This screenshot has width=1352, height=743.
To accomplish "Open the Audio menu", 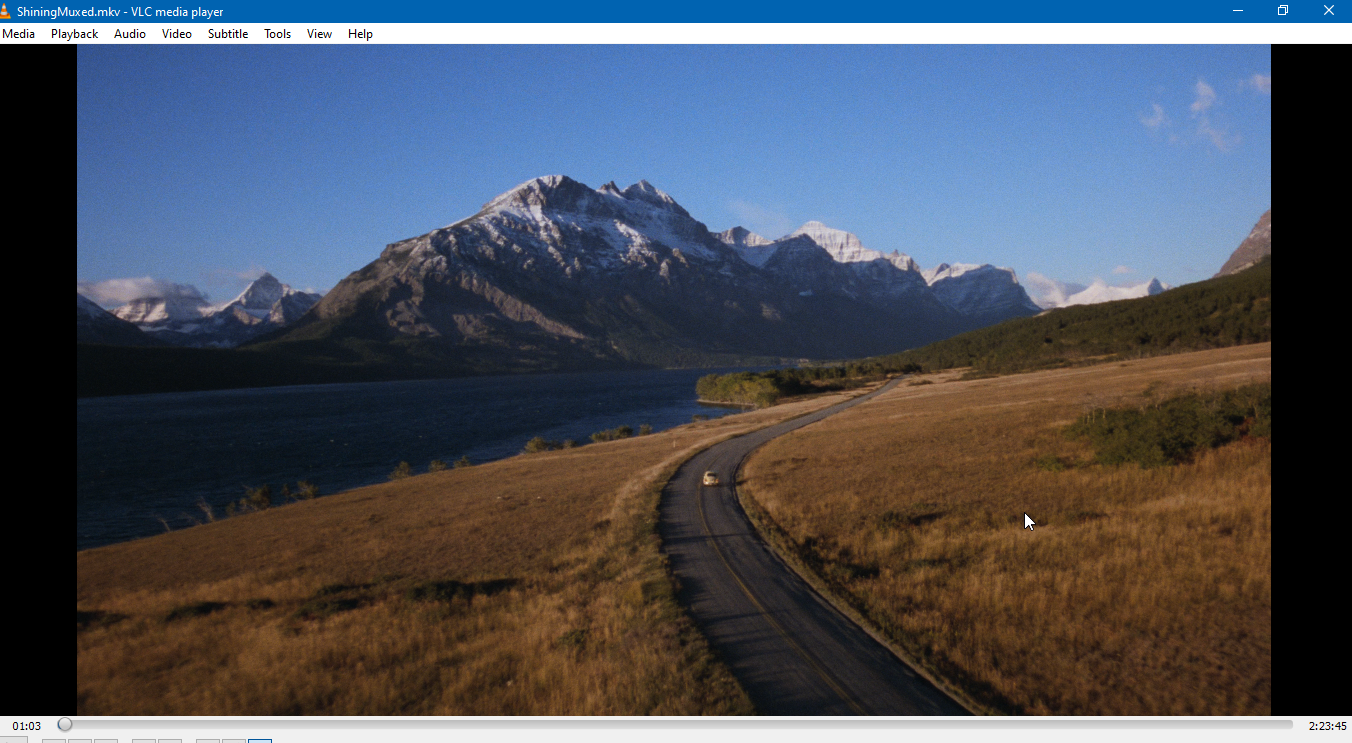I will pos(130,34).
